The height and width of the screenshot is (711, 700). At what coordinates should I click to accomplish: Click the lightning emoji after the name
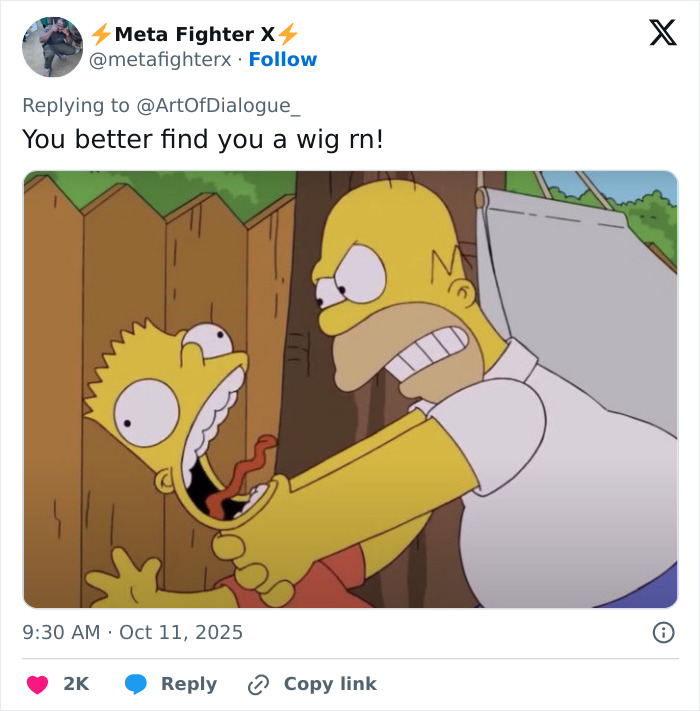[287, 34]
